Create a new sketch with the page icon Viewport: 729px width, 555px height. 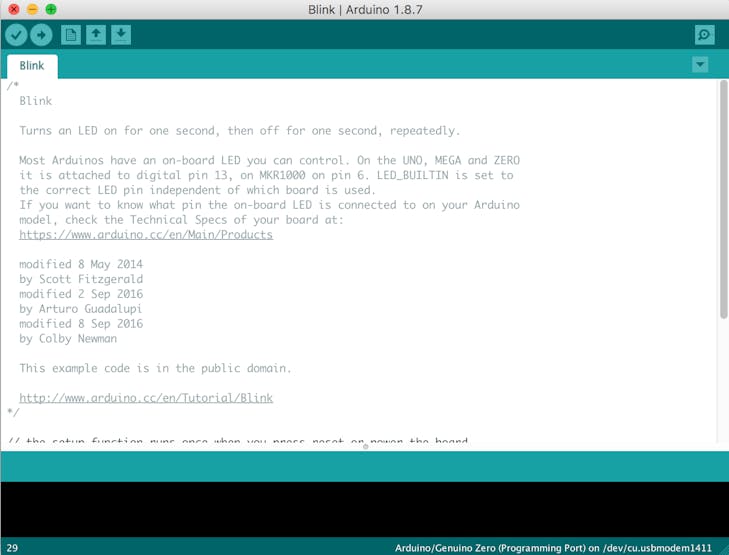71,35
